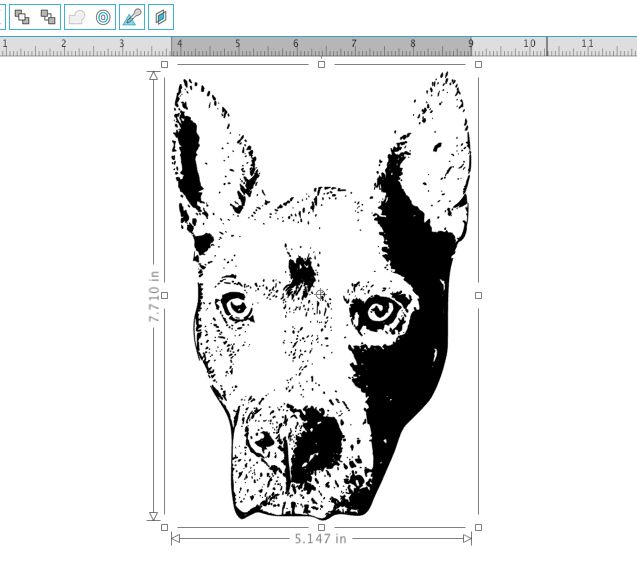Click the ruler at the 6 mark
This screenshot has height=584, width=637.
[296, 43]
